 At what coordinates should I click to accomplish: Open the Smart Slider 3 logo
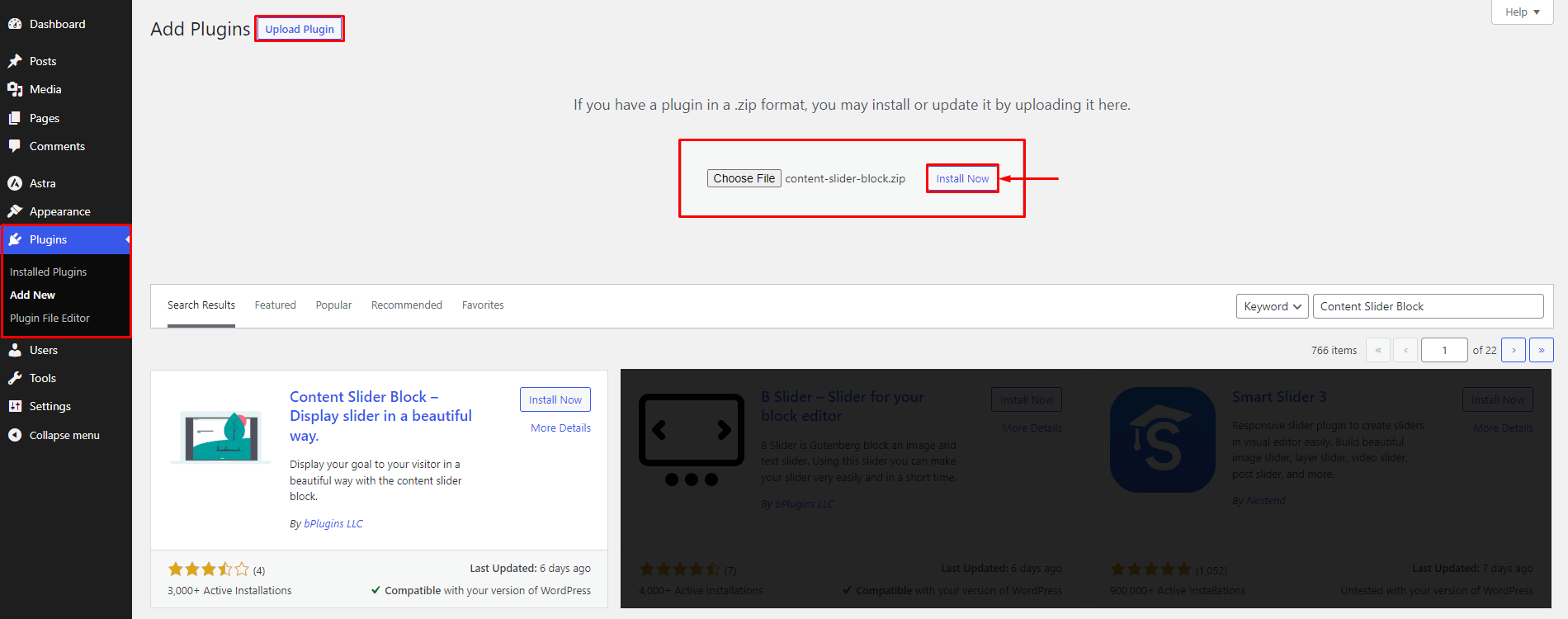click(1163, 440)
